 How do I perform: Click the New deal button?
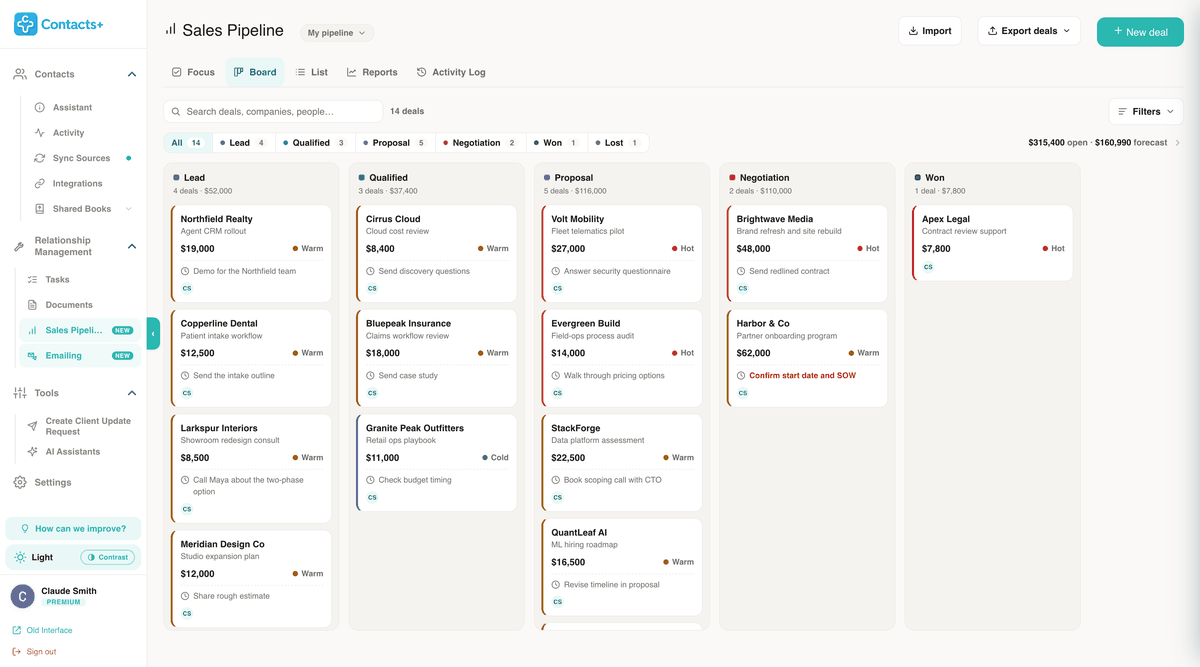(1140, 32)
